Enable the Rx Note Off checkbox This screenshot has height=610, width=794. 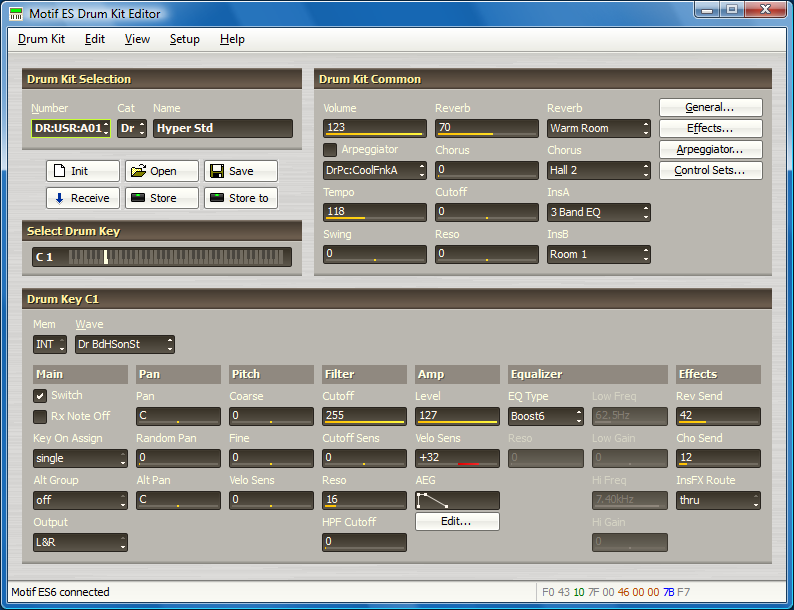point(40,416)
